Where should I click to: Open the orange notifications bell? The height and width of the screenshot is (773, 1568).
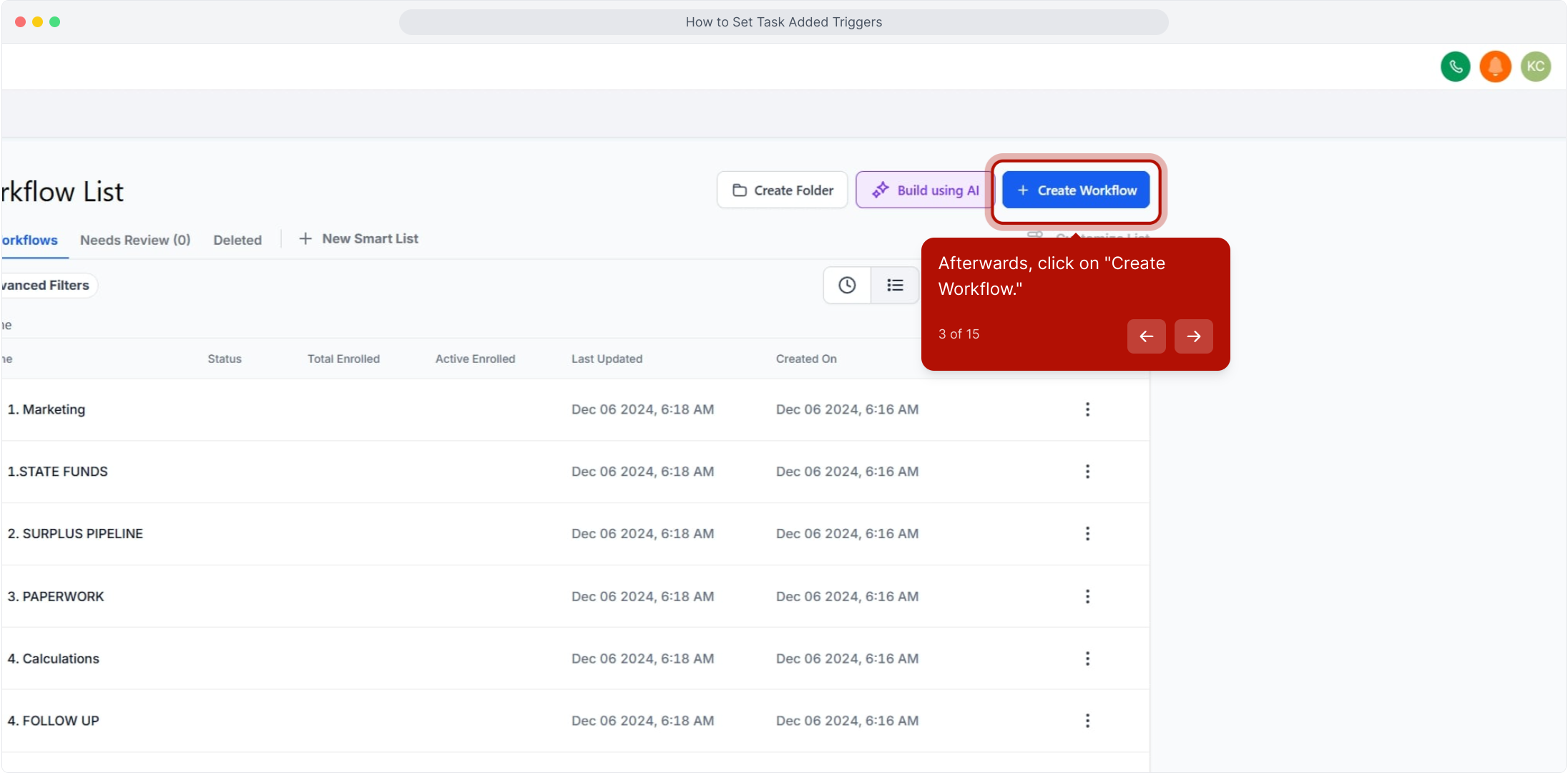pyautogui.click(x=1495, y=67)
